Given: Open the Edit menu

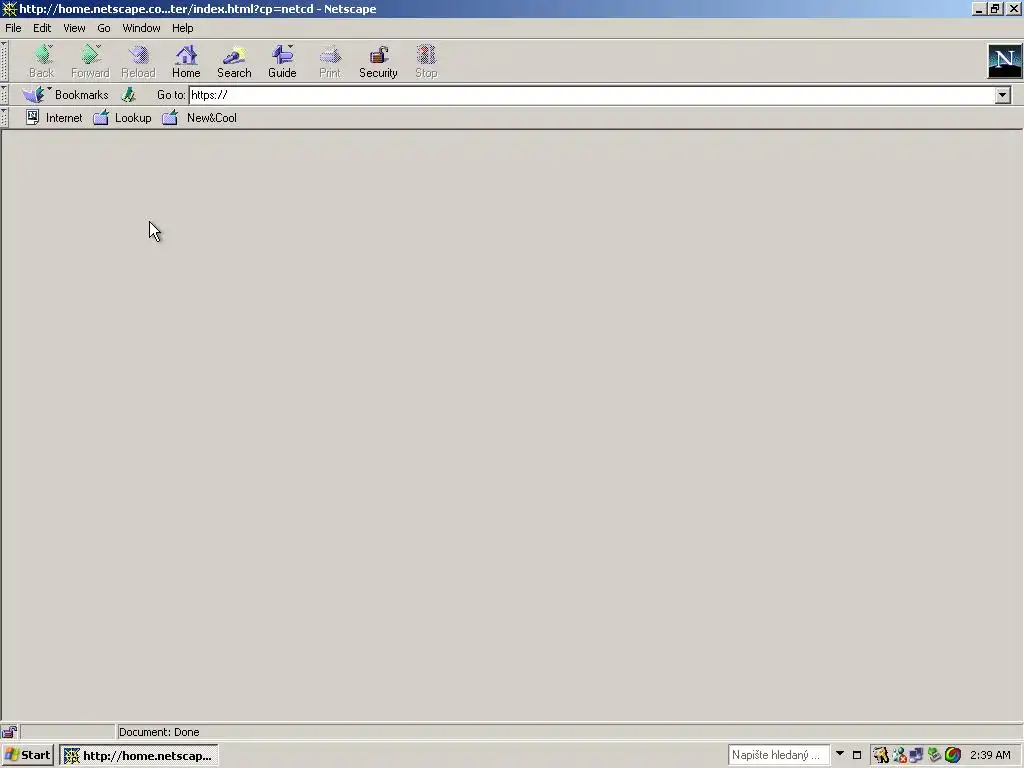Looking at the screenshot, I should pyautogui.click(x=42, y=28).
